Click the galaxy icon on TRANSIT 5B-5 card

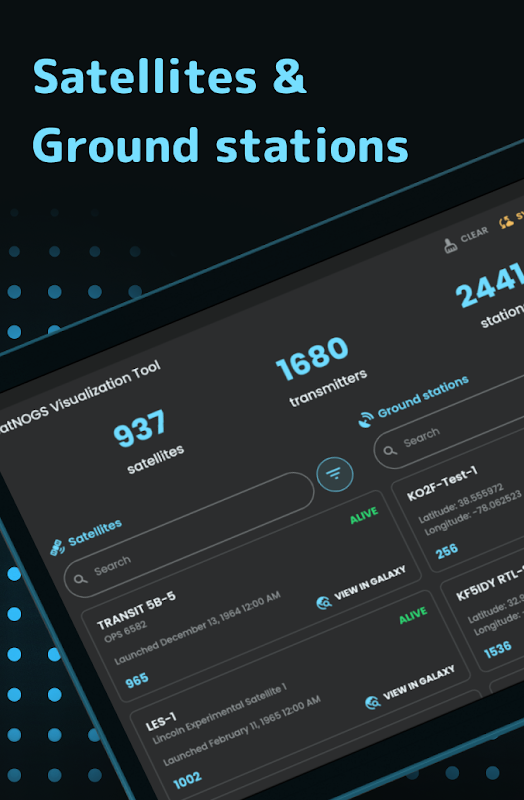tap(323, 603)
